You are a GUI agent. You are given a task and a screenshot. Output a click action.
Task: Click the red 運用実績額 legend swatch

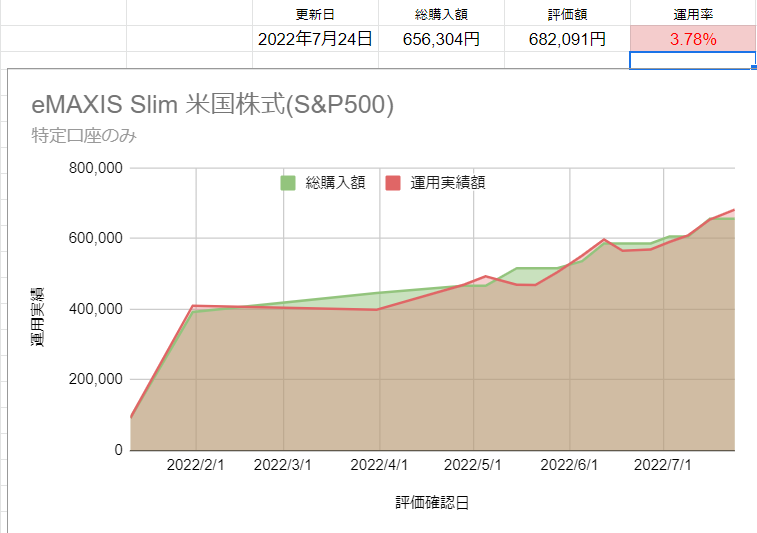pyautogui.click(x=393, y=183)
